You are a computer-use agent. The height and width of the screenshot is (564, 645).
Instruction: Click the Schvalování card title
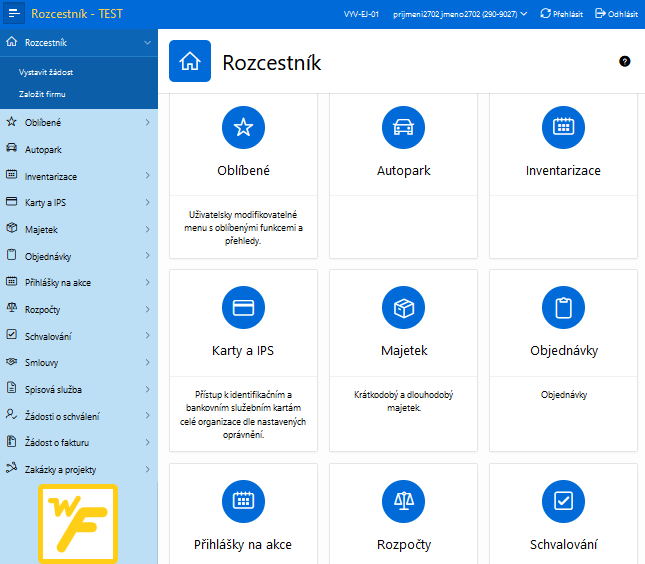(x=564, y=545)
